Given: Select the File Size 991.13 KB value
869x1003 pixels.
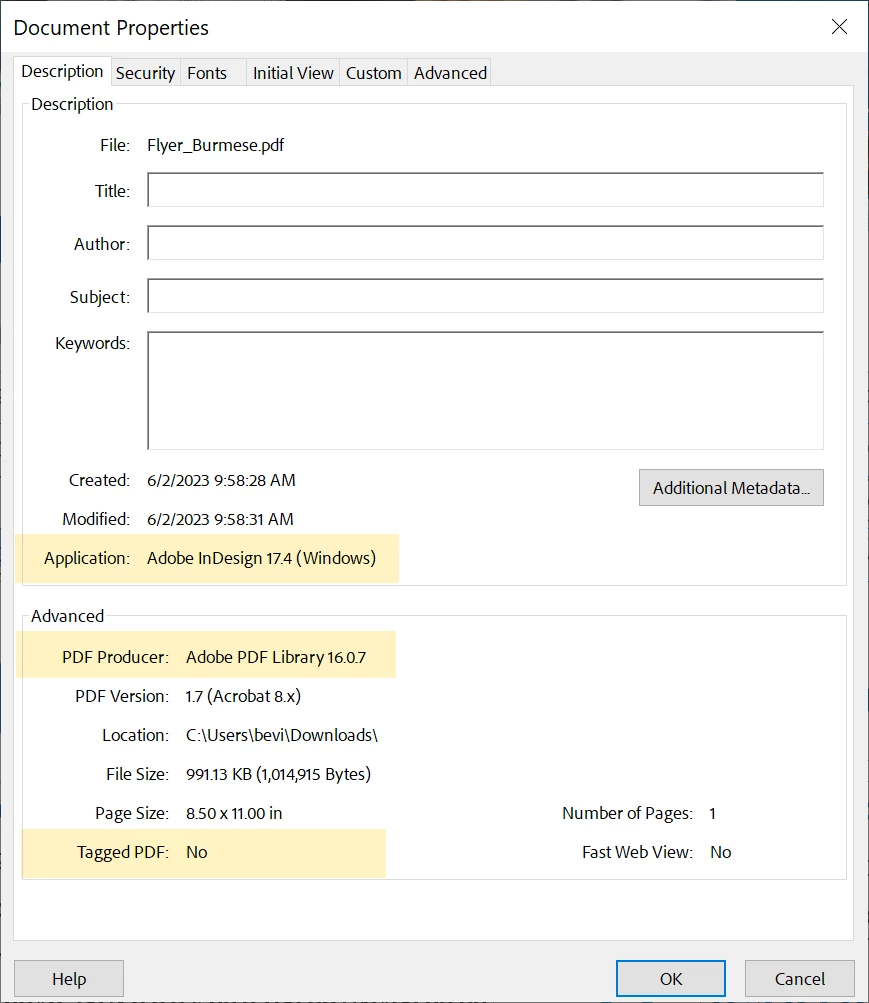Looking at the screenshot, I should coord(278,775).
